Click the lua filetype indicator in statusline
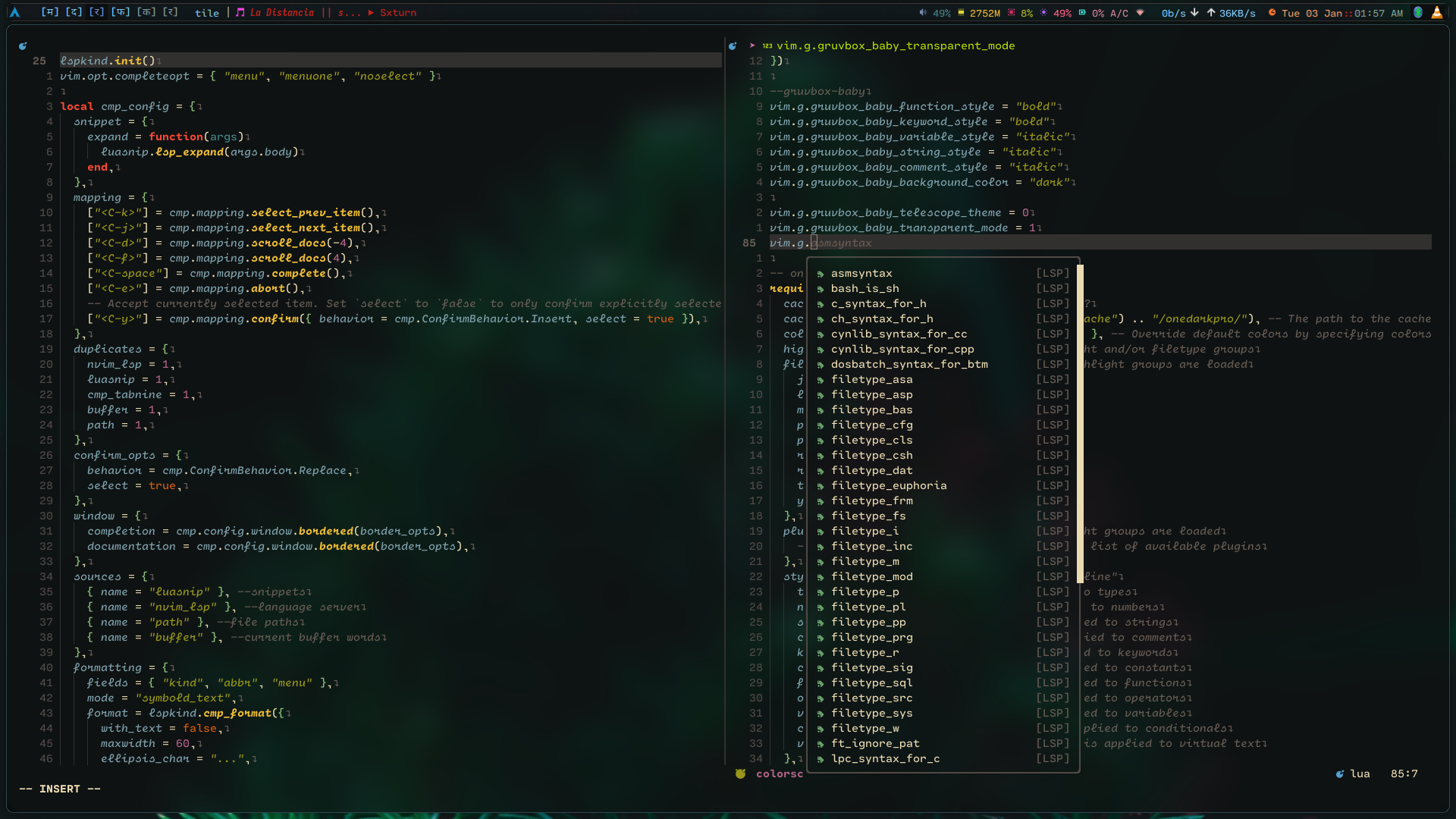 coord(1359,774)
